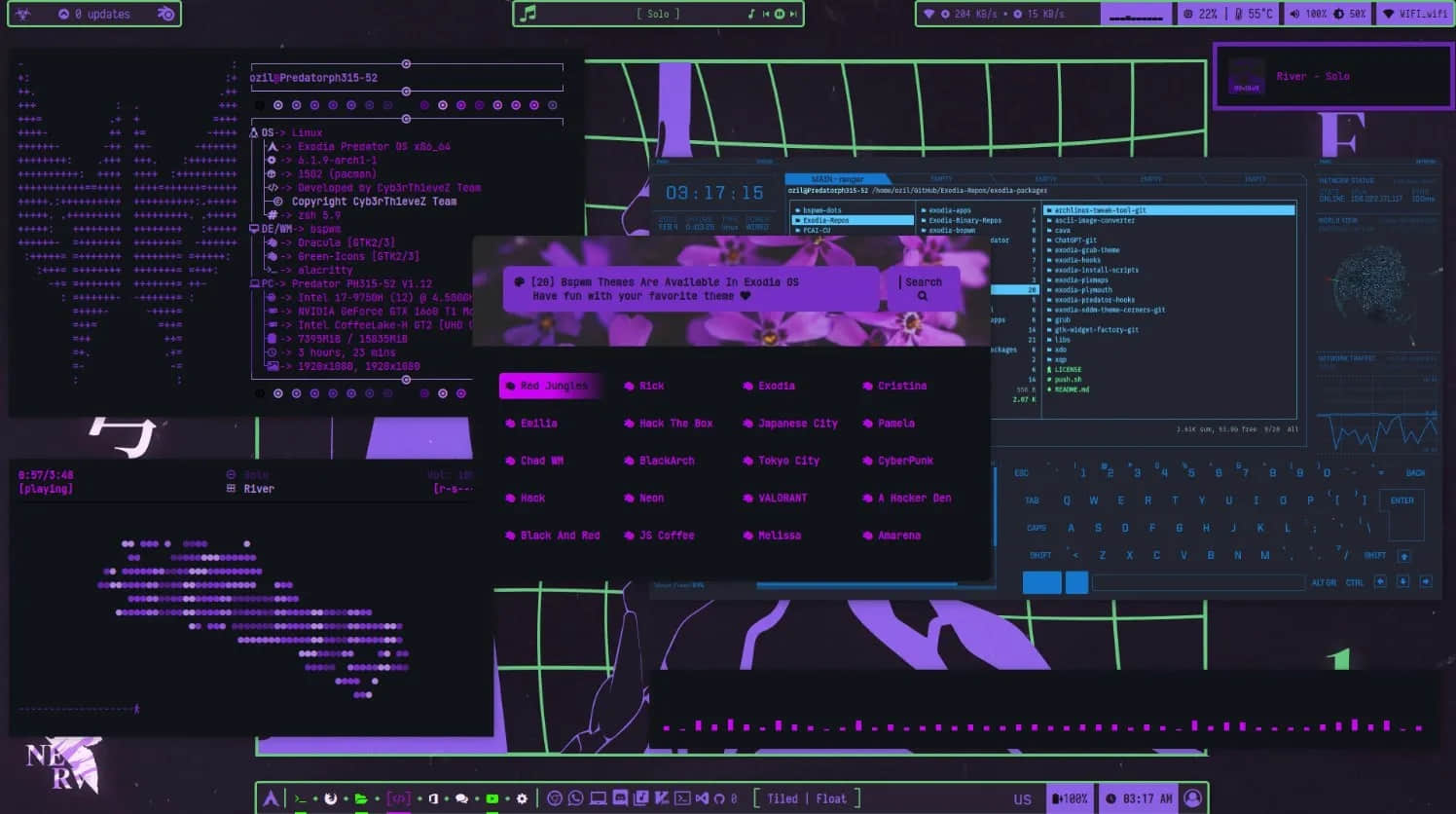Select the VALORANT theme
Screen dimensions: 1456x814
[776, 498]
